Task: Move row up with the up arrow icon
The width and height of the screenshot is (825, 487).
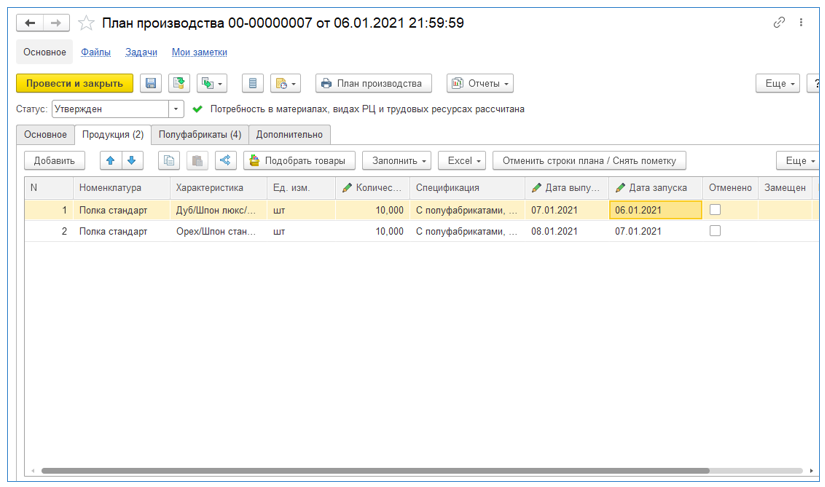Action: coord(110,161)
